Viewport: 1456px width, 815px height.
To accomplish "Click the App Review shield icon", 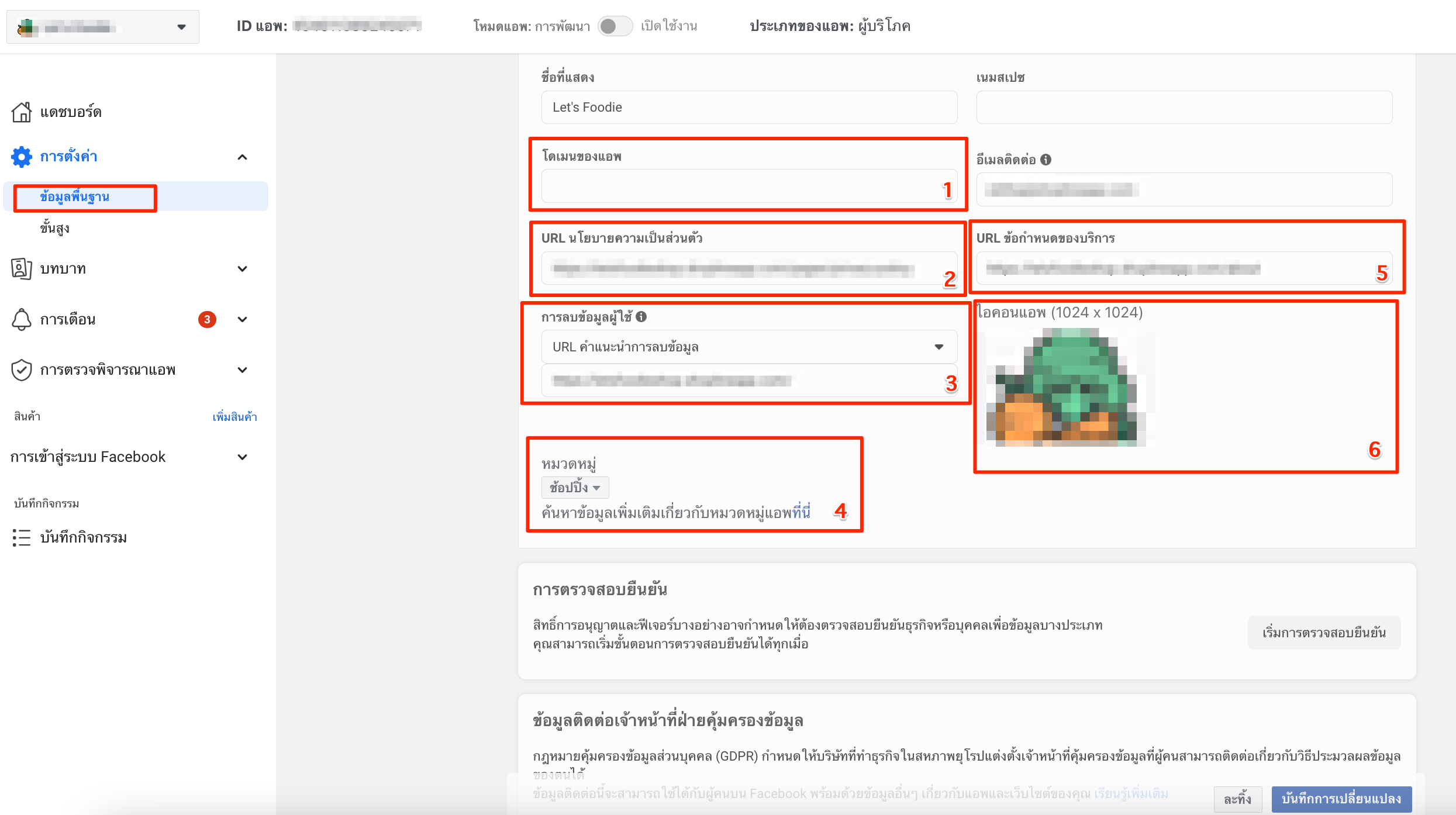I will coord(22,370).
